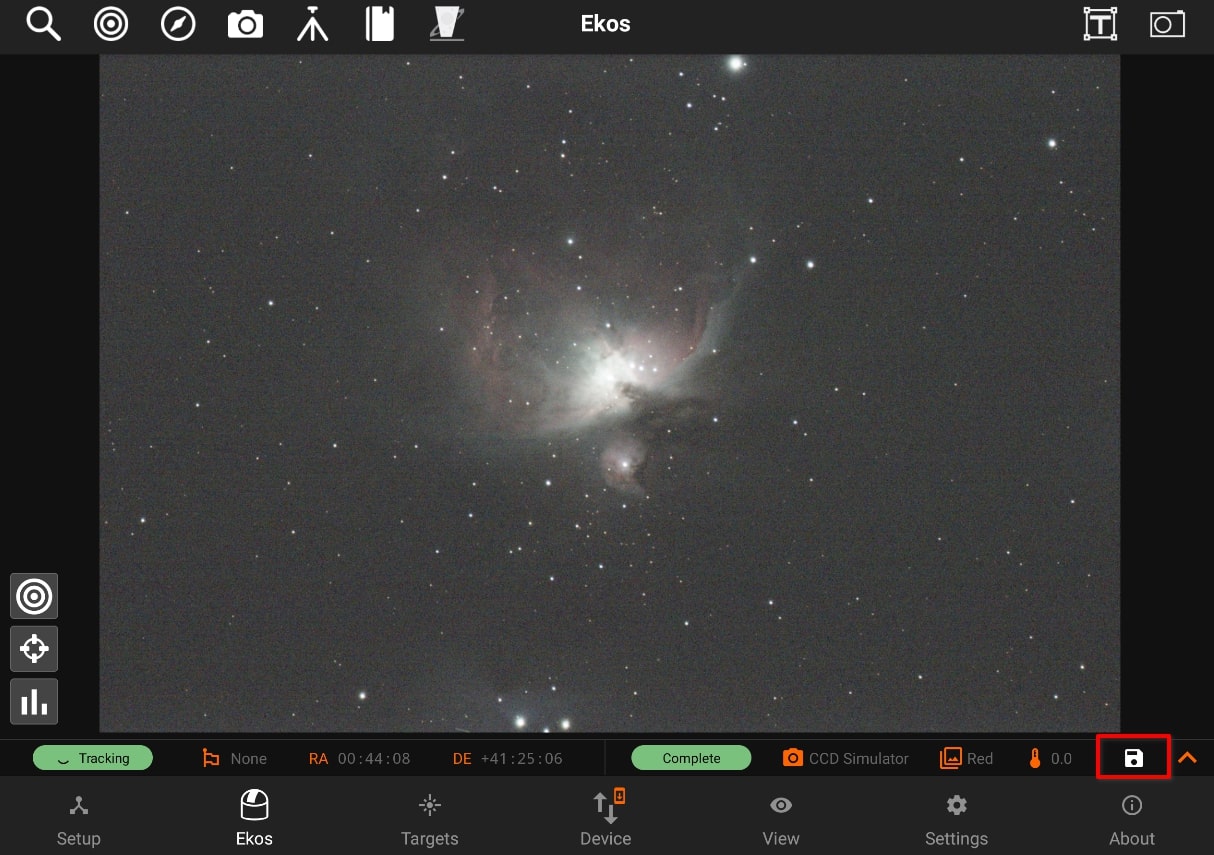This screenshot has width=1214, height=855.
Task: Switch to the View tab
Action: tap(781, 821)
